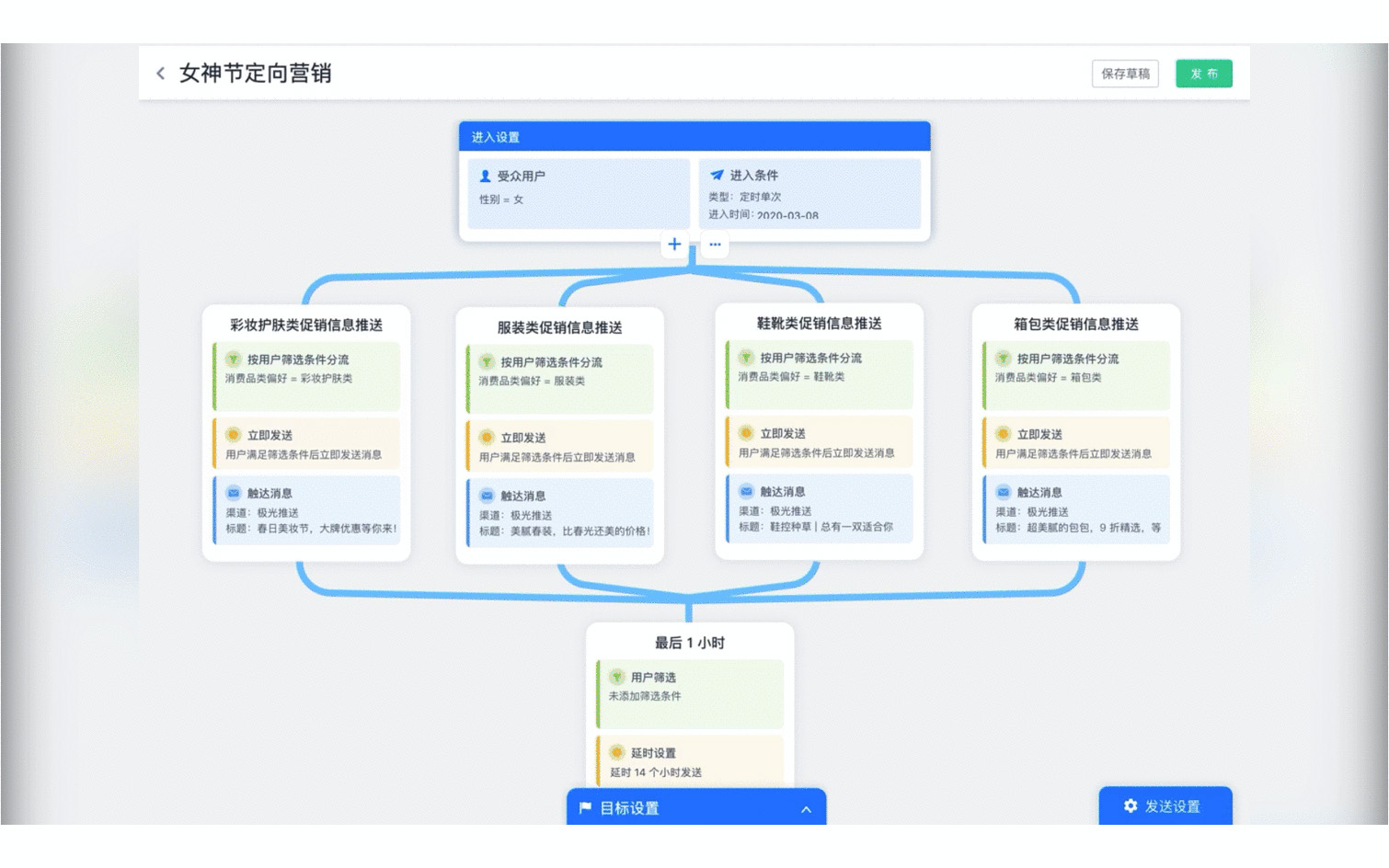Select 用户筛选 block in 最后 1 小时 card
Screen dimensions: 1389x868
tap(690, 693)
